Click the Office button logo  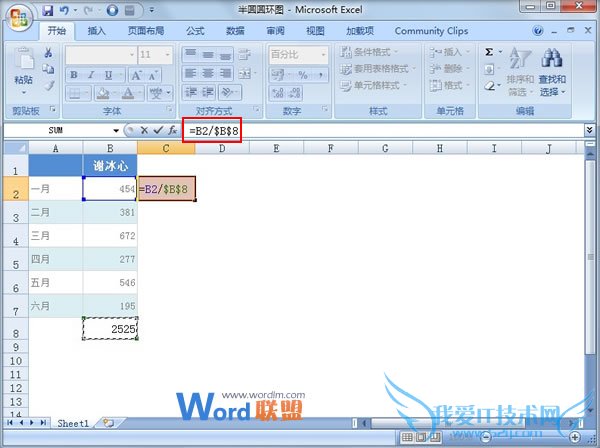19,18
